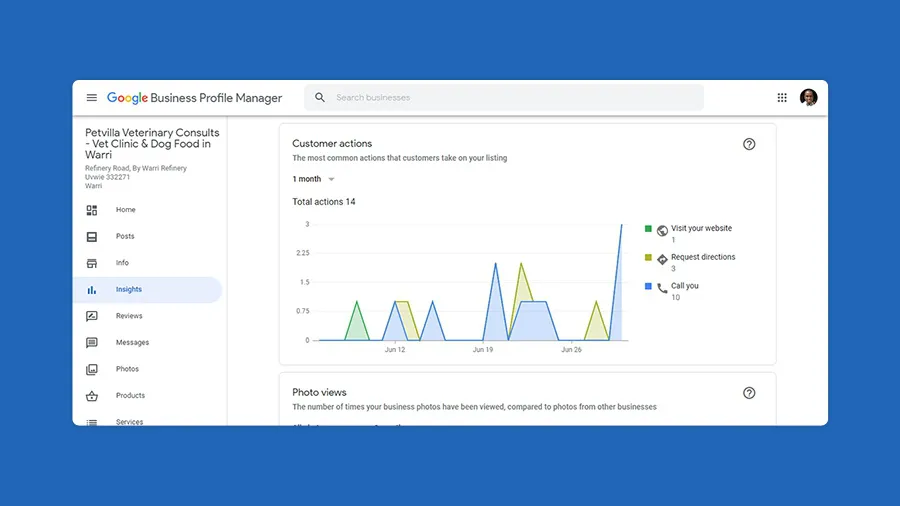This screenshot has width=900, height=506.
Task: Open Photos in sidebar
Action: coord(148,369)
